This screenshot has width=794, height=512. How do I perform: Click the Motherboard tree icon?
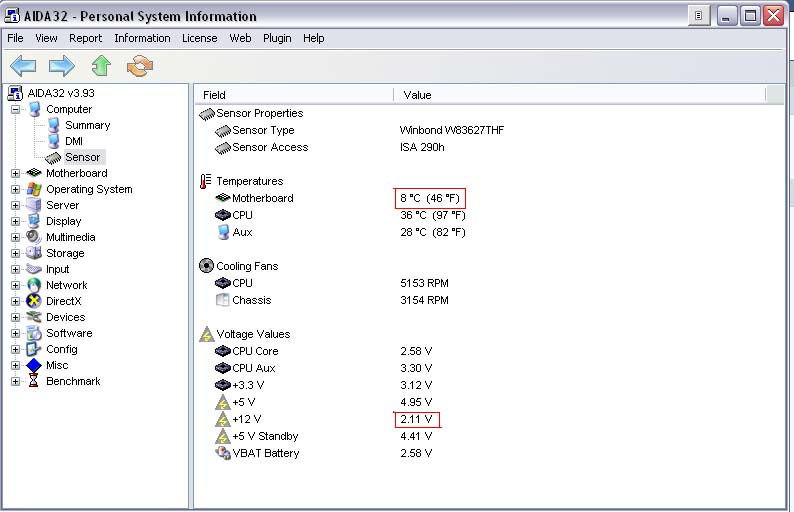pyautogui.click(x=34, y=173)
